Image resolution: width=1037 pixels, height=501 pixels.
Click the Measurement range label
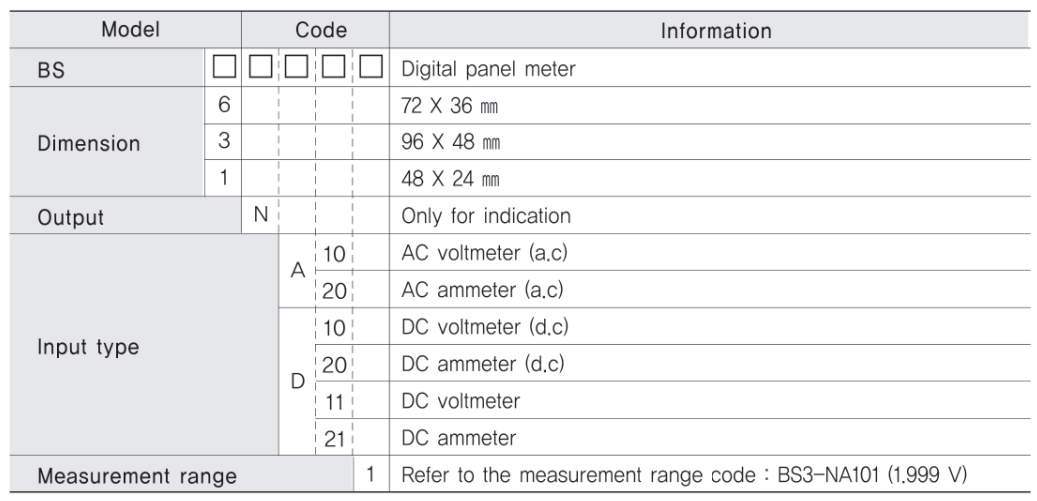[137, 476]
